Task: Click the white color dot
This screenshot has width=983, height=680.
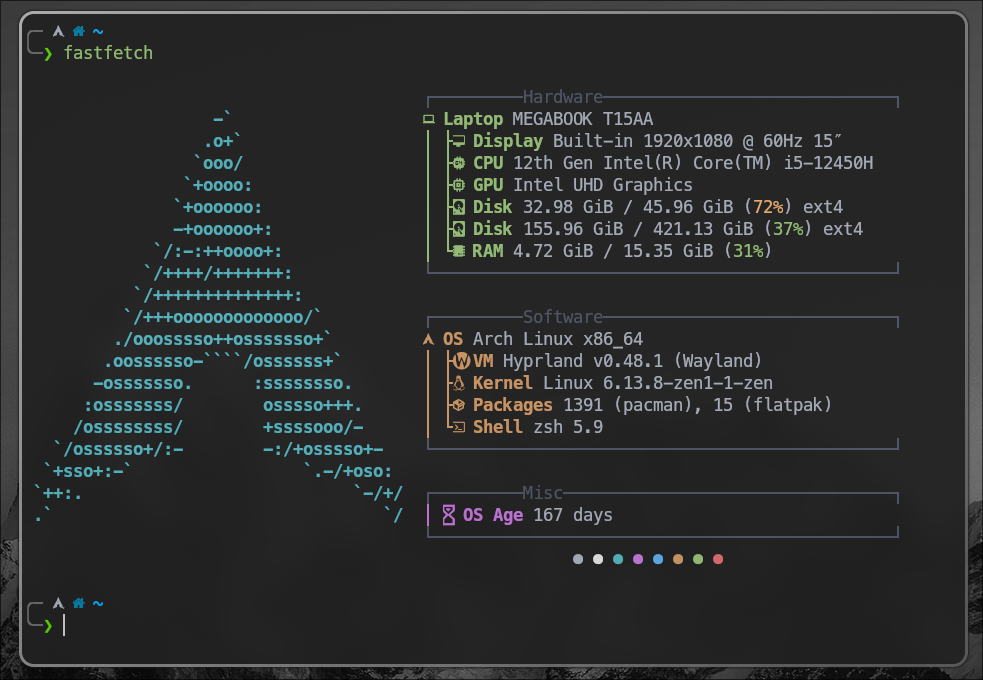Action: click(x=598, y=559)
